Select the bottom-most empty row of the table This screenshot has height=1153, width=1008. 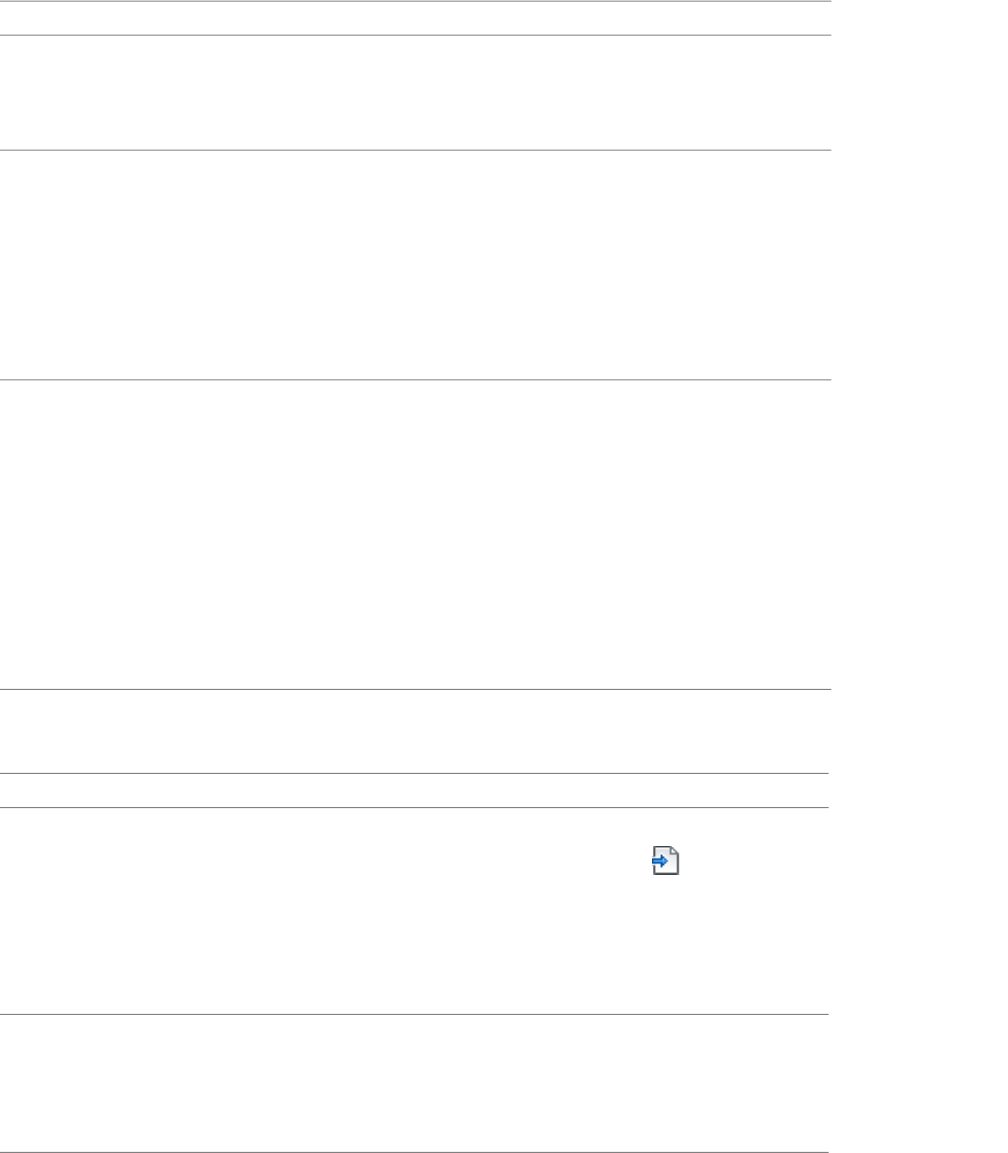pos(414,1083)
